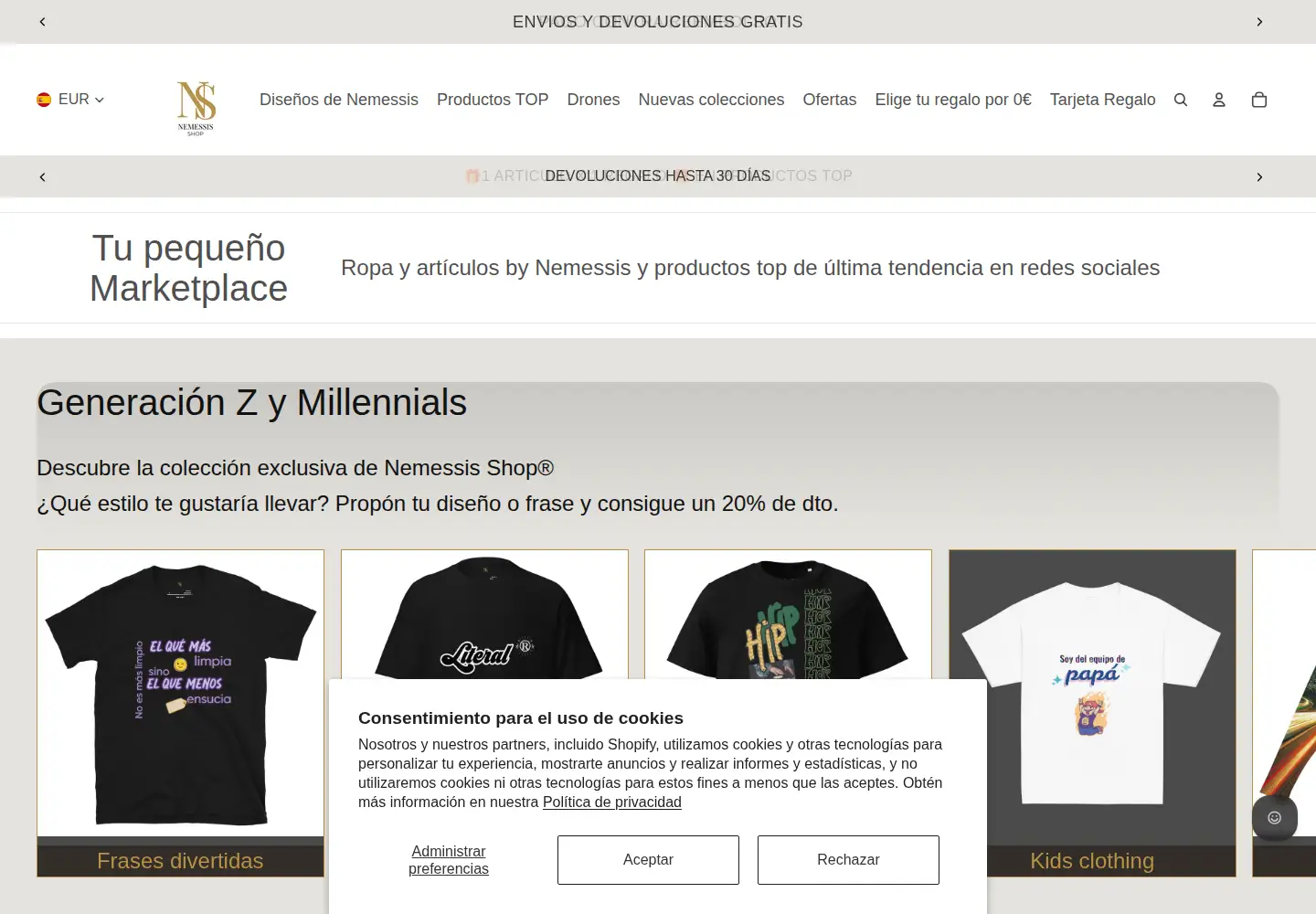1316x914 pixels.
Task: Go to previous top announcement
Action: coord(43,22)
